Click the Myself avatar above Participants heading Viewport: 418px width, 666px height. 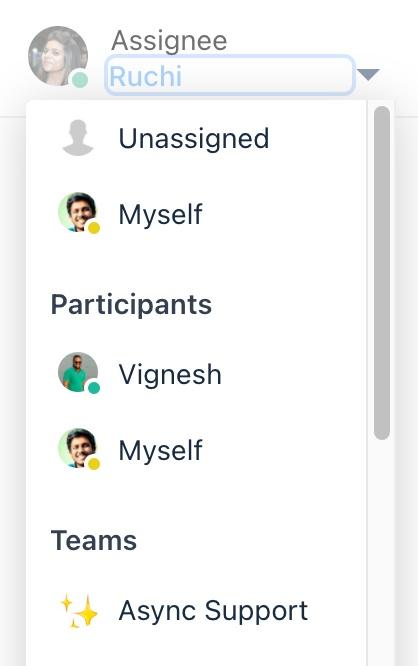click(78, 212)
